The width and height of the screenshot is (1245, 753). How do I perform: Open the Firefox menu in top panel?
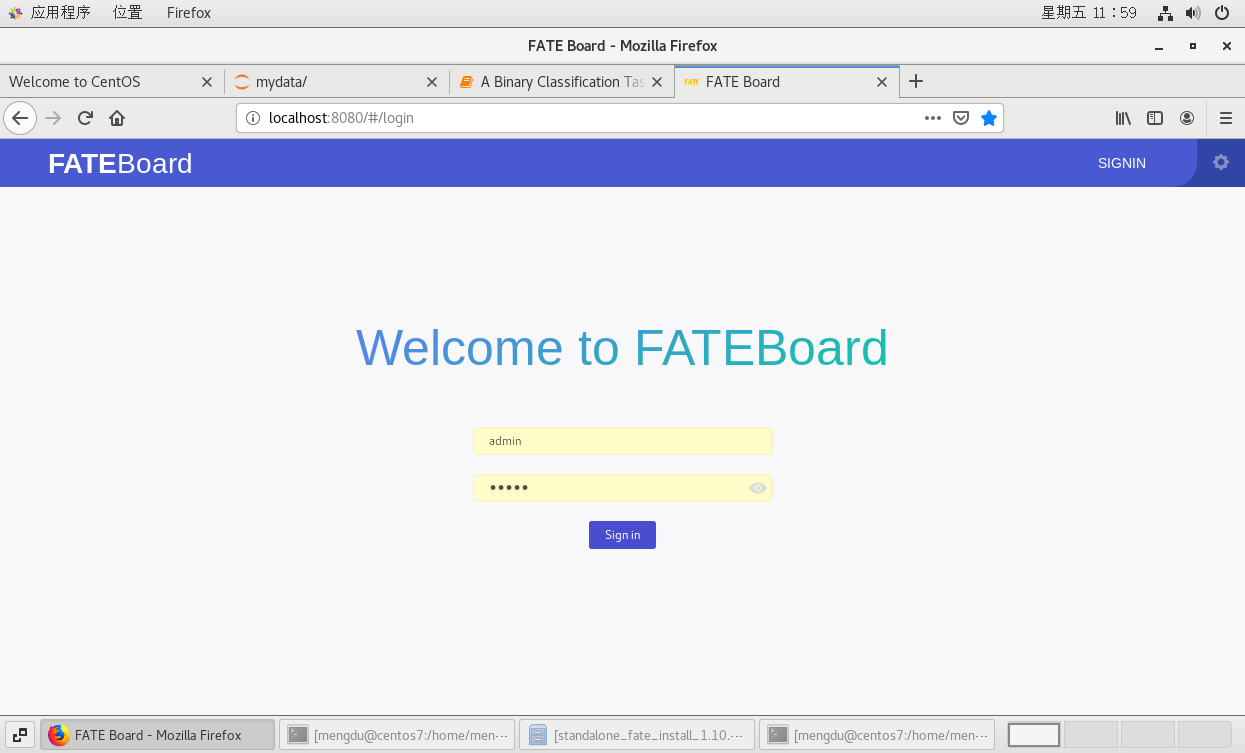click(x=189, y=13)
